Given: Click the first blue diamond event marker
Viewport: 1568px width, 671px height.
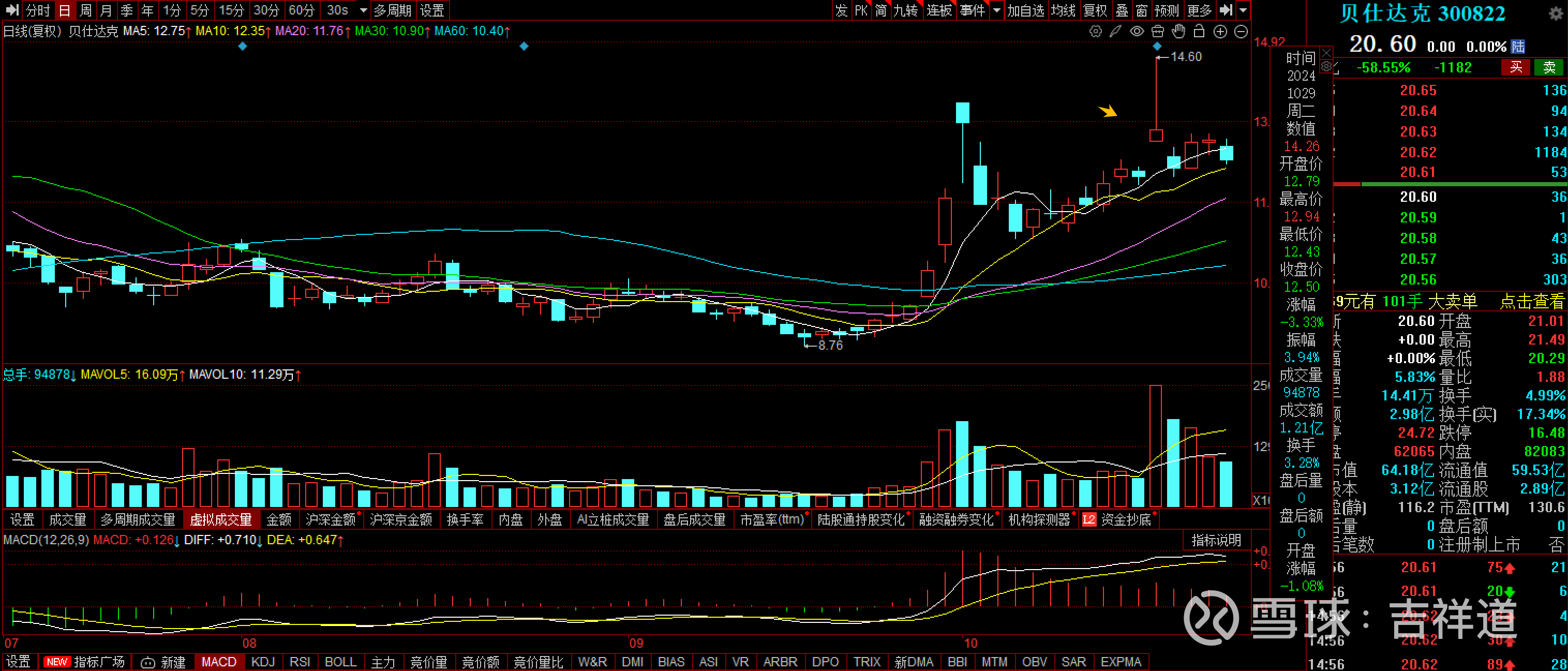Looking at the screenshot, I should click(242, 46).
